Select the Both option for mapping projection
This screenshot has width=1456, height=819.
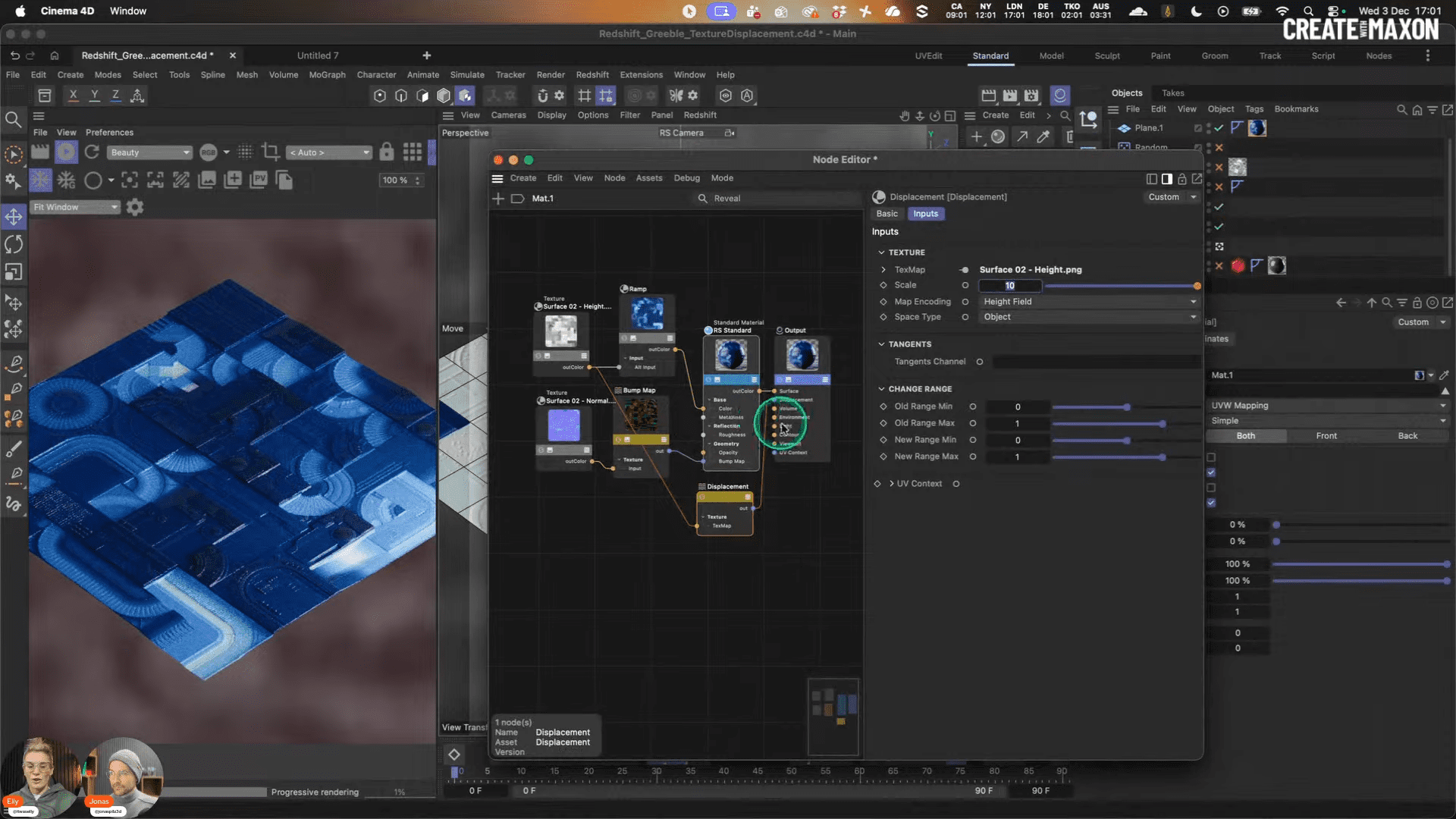pyautogui.click(x=1246, y=436)
